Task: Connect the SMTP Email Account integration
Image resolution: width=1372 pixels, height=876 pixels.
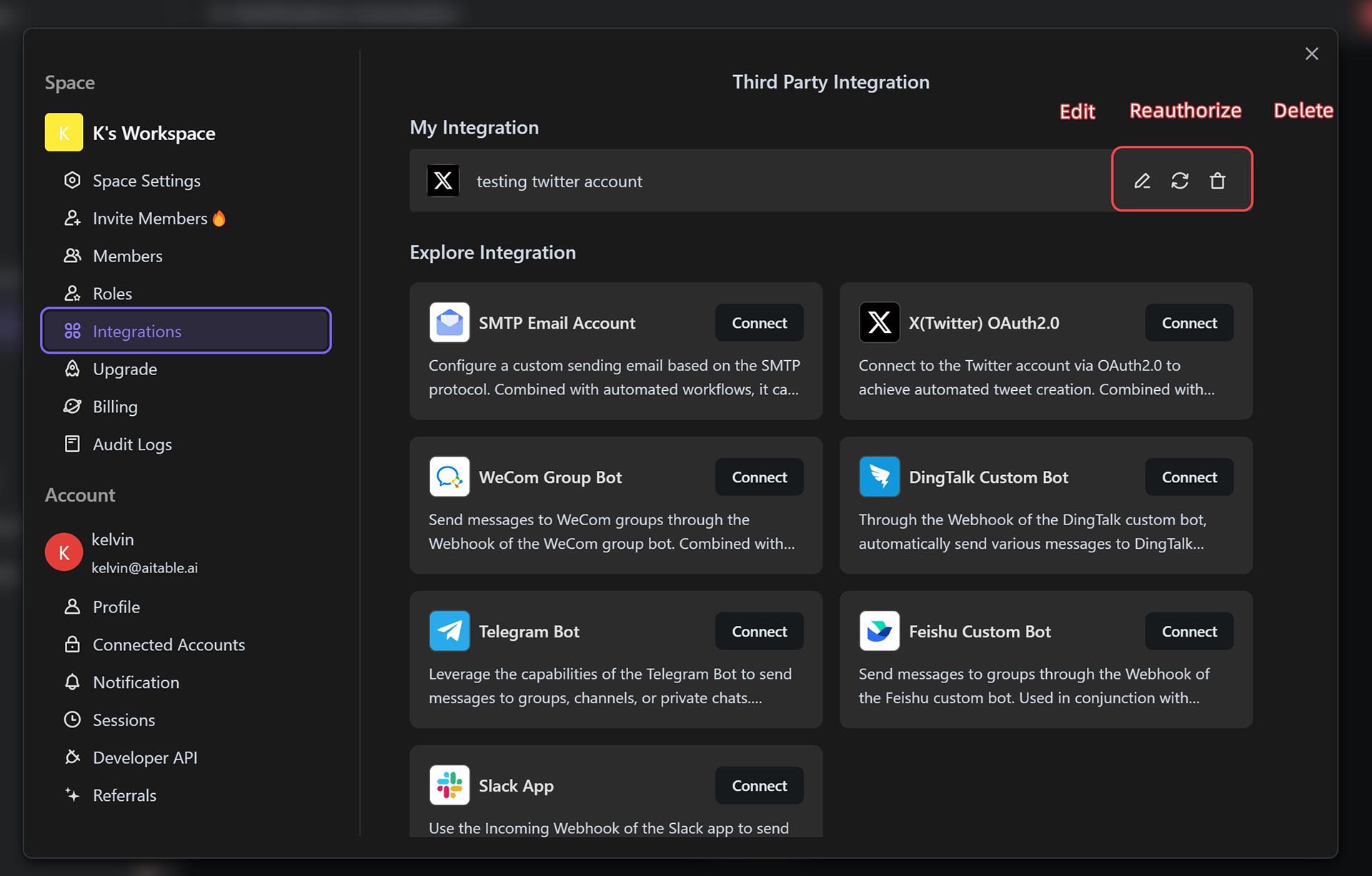Action: [x=759, y=322]
